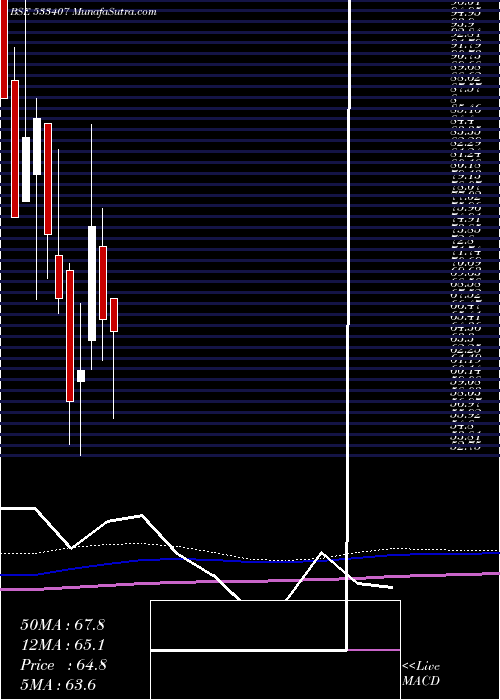Click the 12MA : 65.1 value
This screenshot has width=500, height=700.
(x=62, y=645)
